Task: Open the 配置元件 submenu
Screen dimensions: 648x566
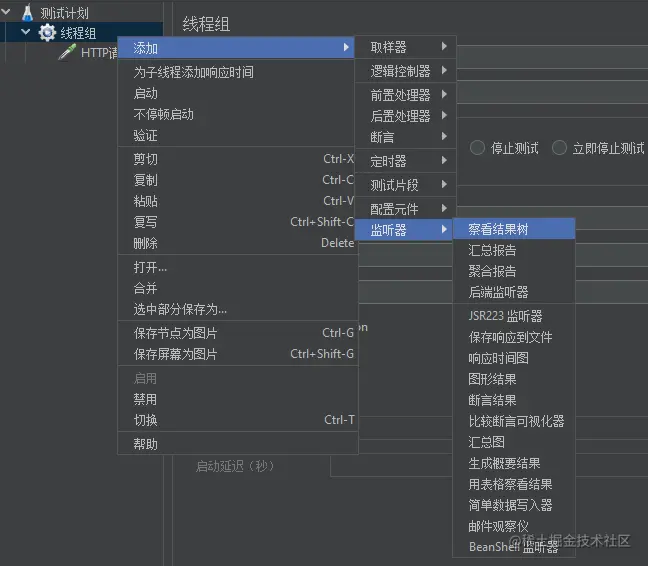Action: click(x=405, y=209)
